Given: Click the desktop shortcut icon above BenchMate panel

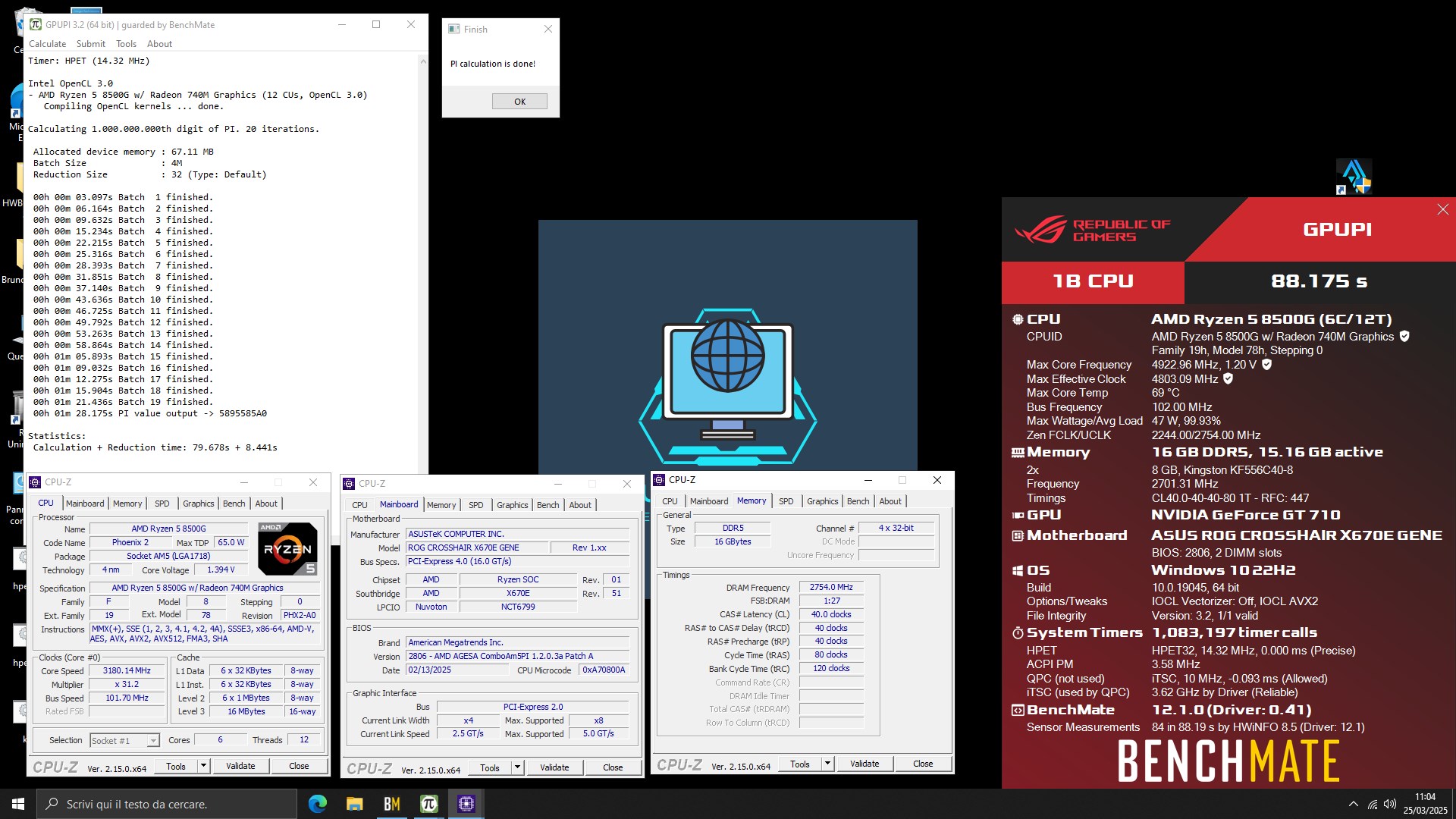Looking at the screenshot, I should click(1354, 177).
